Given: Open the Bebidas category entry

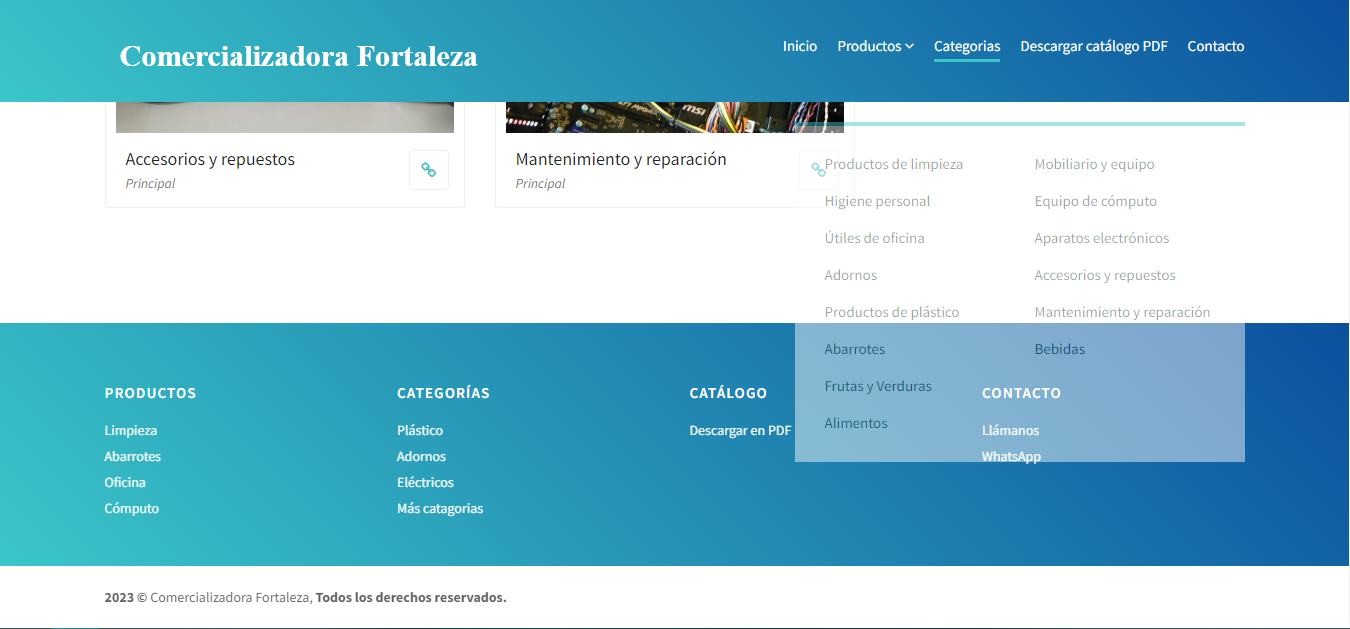Looking at the screenshot, I should coord(1059,349).
